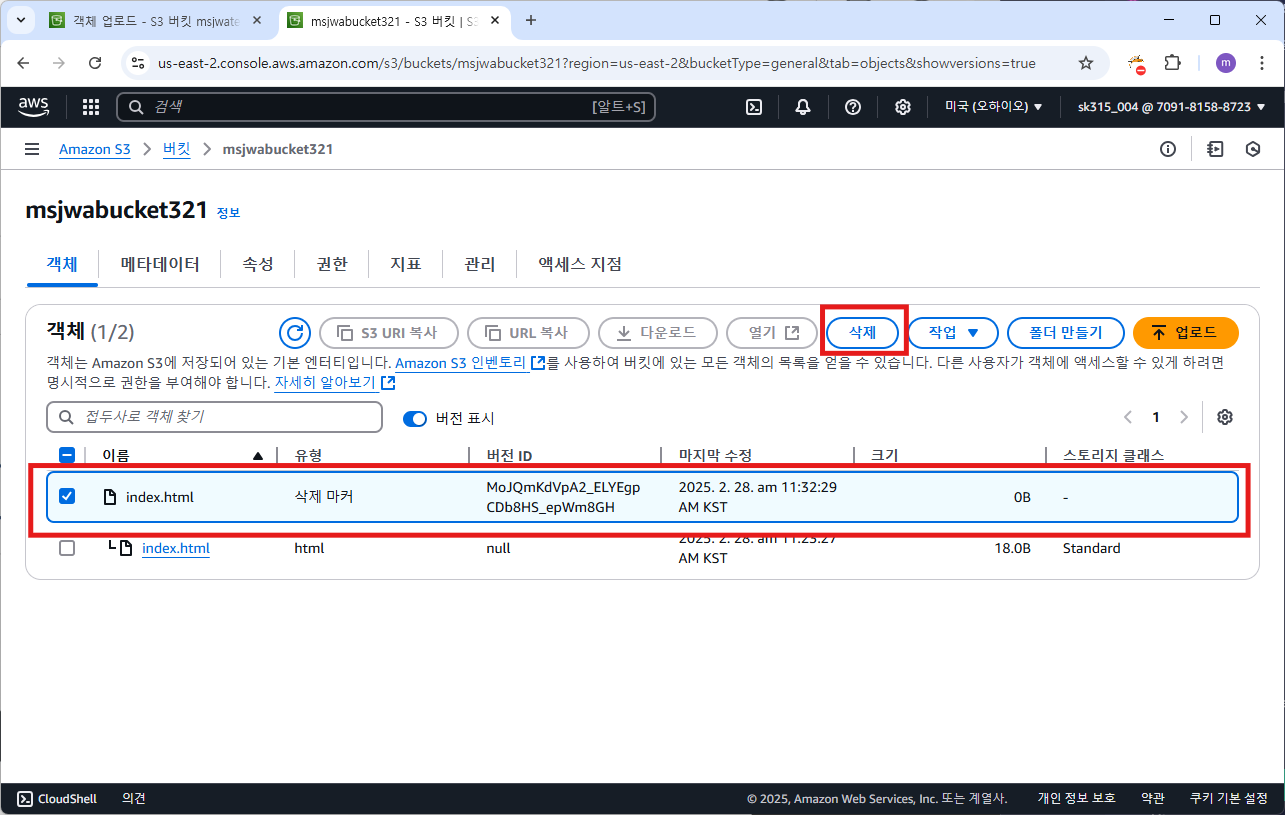
Task: Open the index.html version link
Action: [x=176, y=548]
